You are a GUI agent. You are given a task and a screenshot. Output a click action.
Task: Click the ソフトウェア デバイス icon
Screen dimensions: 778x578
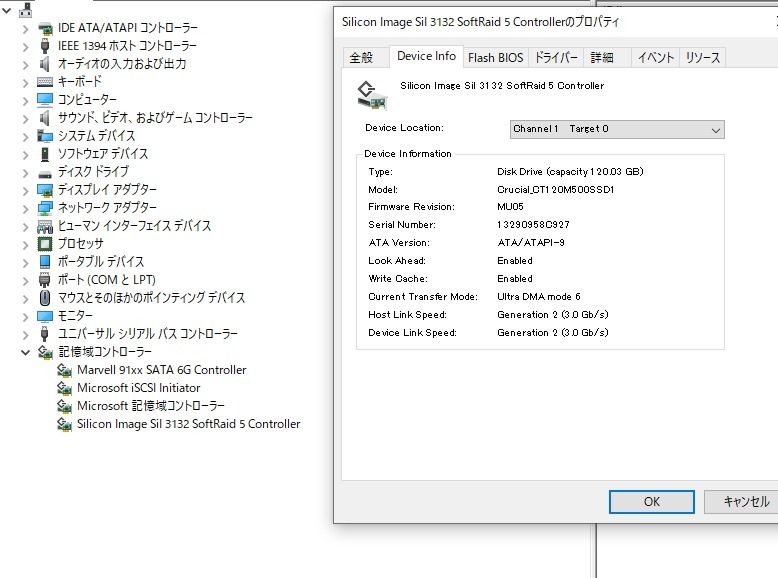(45, 154)
